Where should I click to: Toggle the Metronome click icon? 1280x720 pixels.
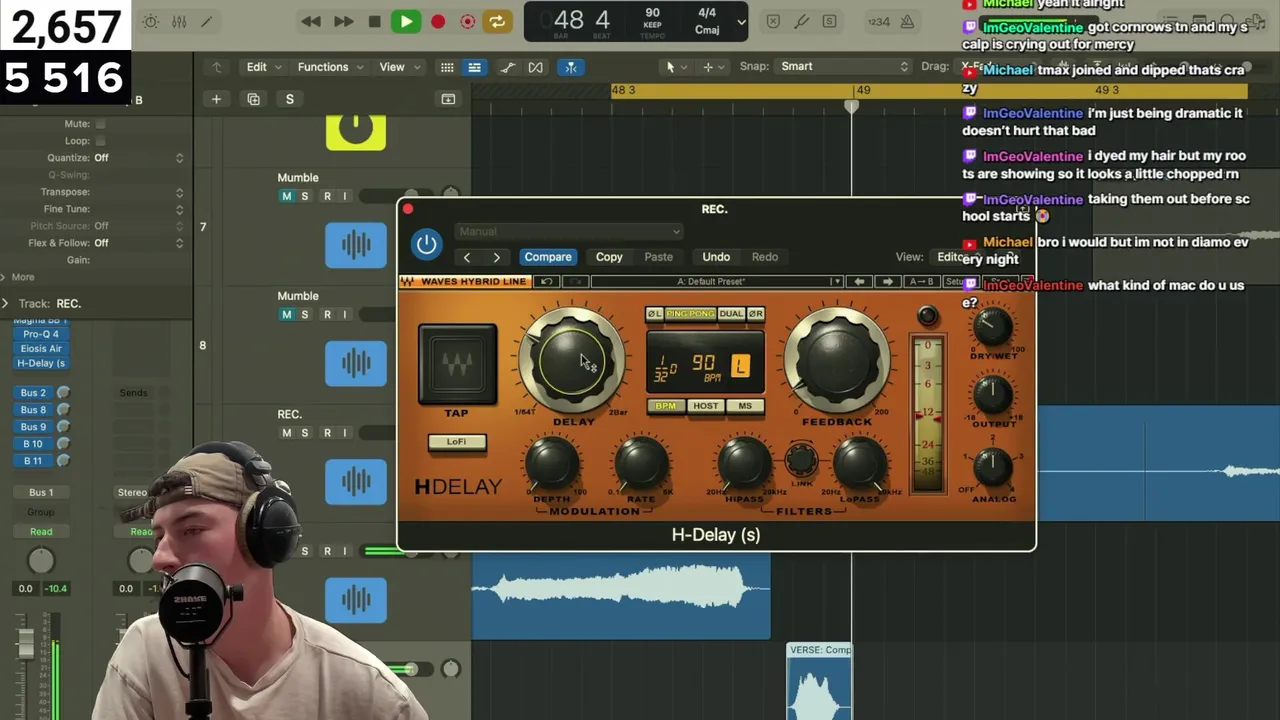pos(907,21)
